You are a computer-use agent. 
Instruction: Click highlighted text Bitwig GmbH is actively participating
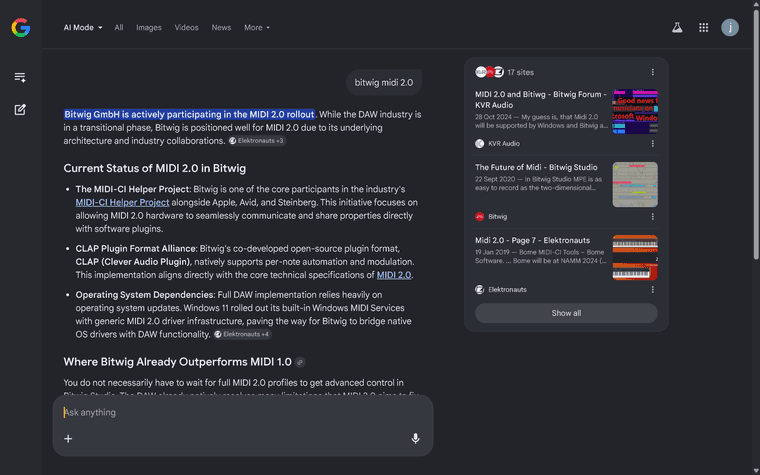(x=189, y=115)
